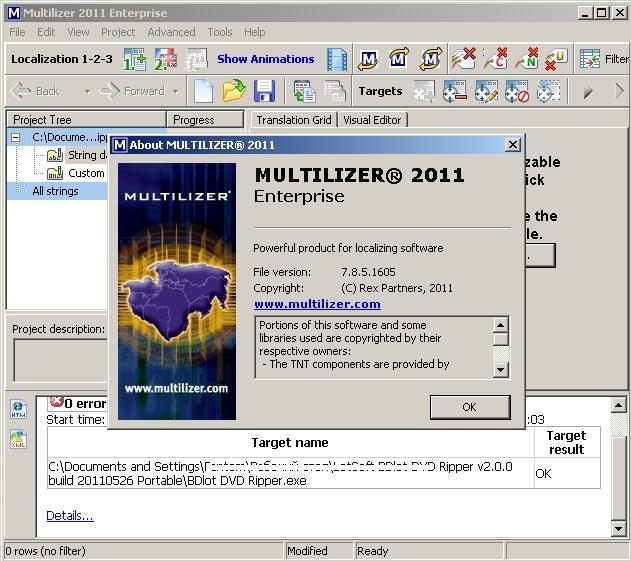
Task: Click the dark right arrow toolbar button
Action: click(588, 91)
